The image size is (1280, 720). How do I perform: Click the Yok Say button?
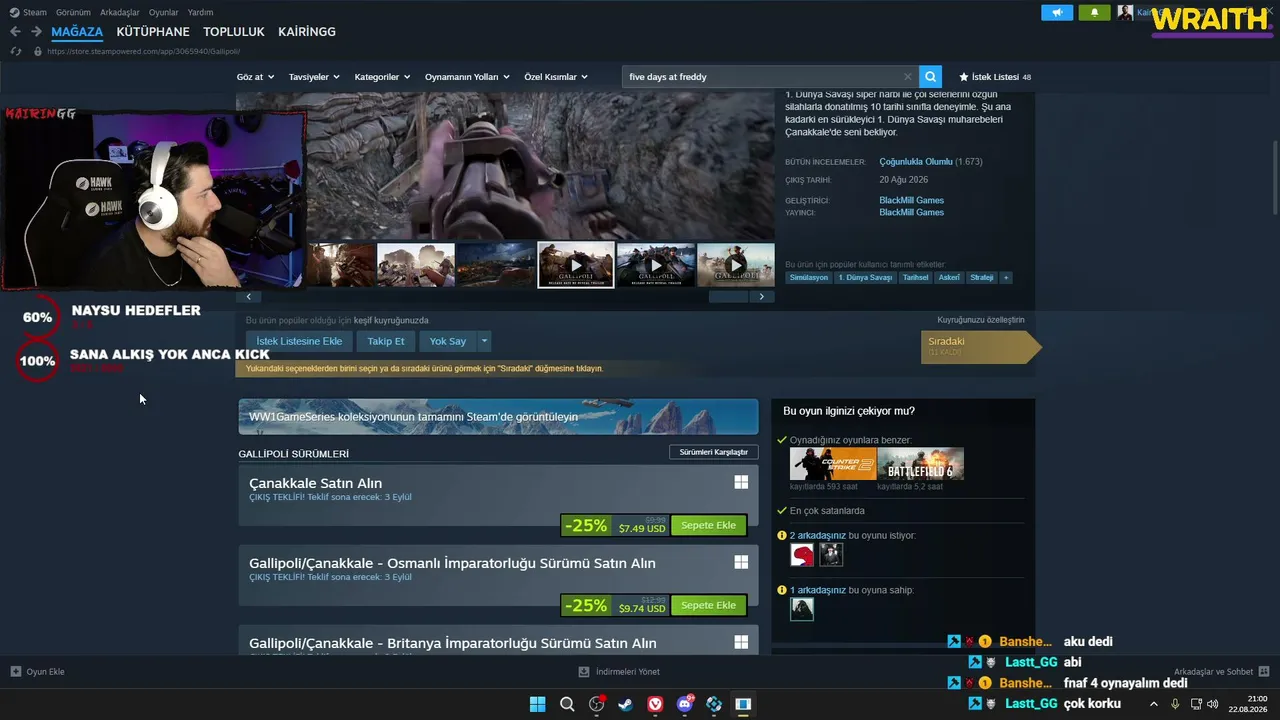[x=448, y=341]
